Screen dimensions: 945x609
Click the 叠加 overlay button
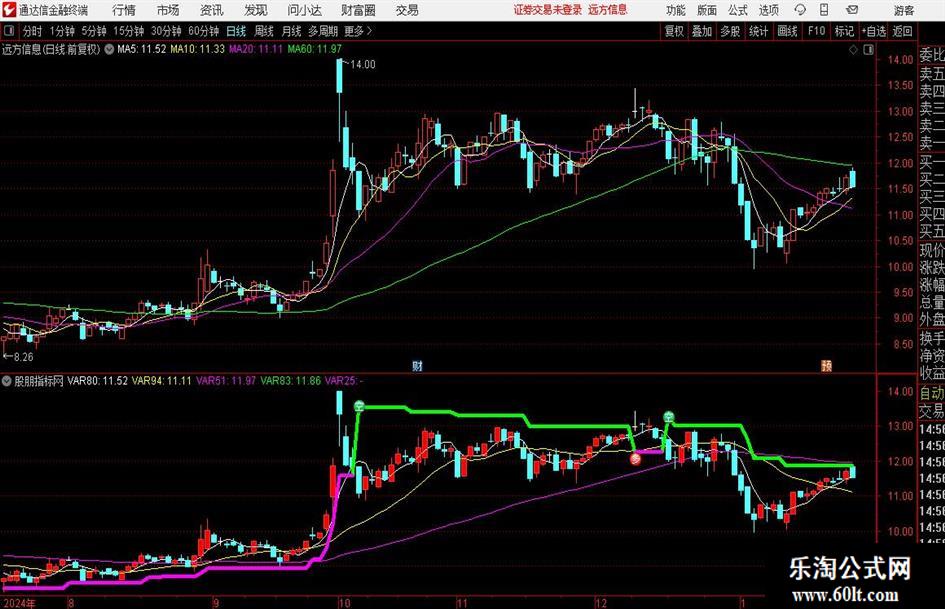(702, 31)
